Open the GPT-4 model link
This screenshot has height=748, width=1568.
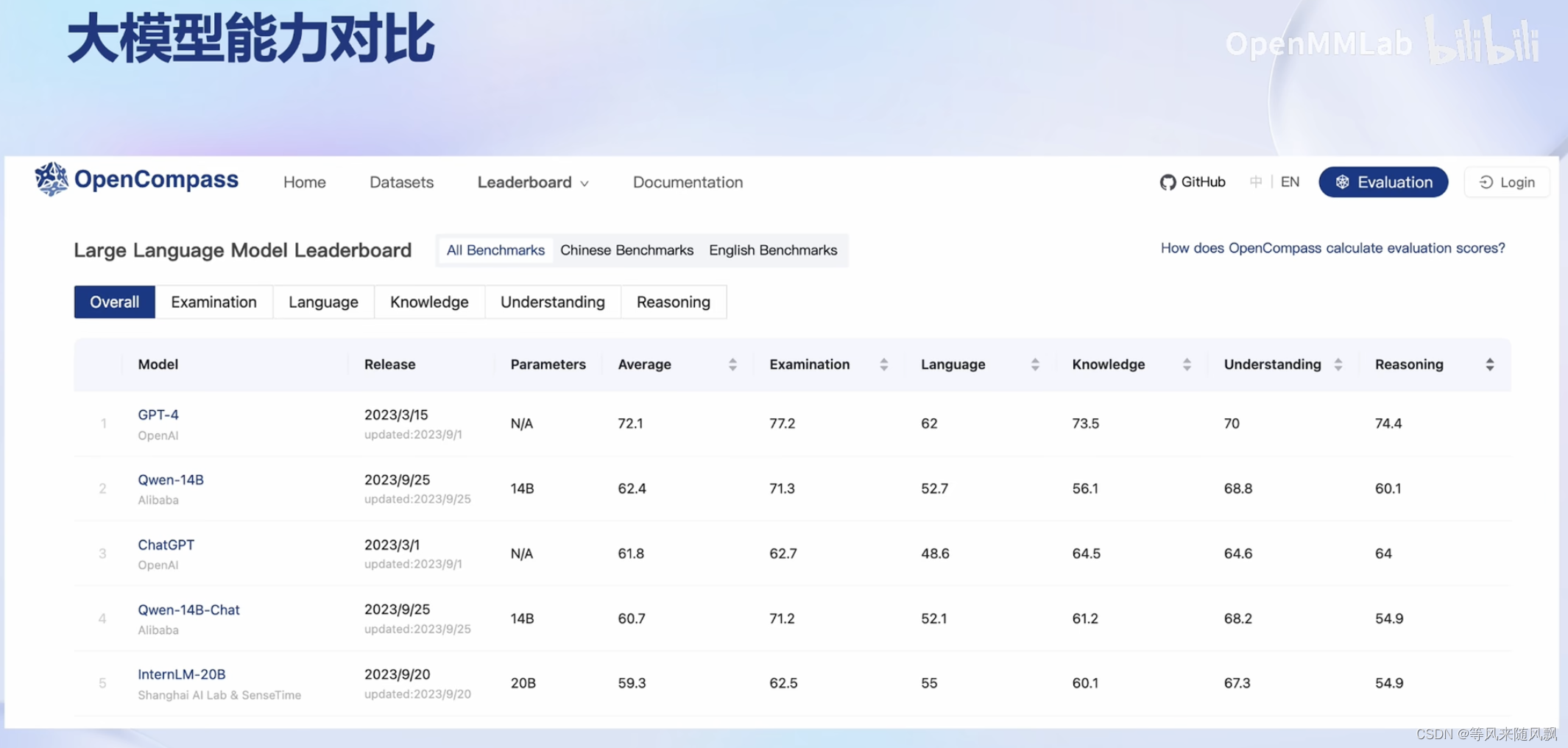click(x=158, y=414)
